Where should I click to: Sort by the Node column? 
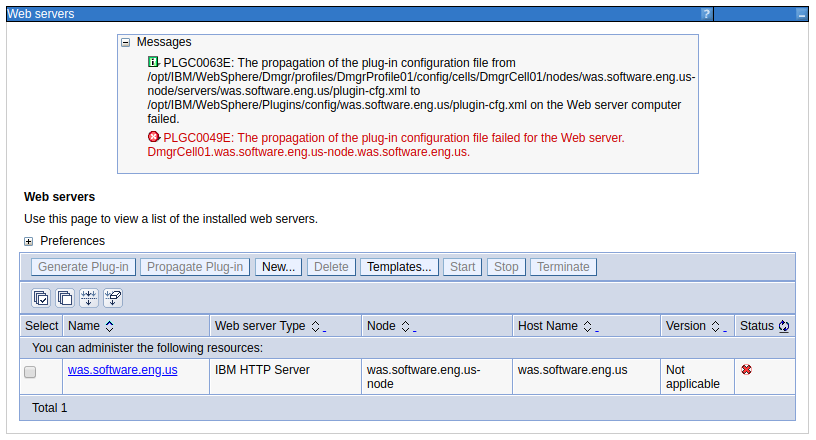(x=405, y=326)
